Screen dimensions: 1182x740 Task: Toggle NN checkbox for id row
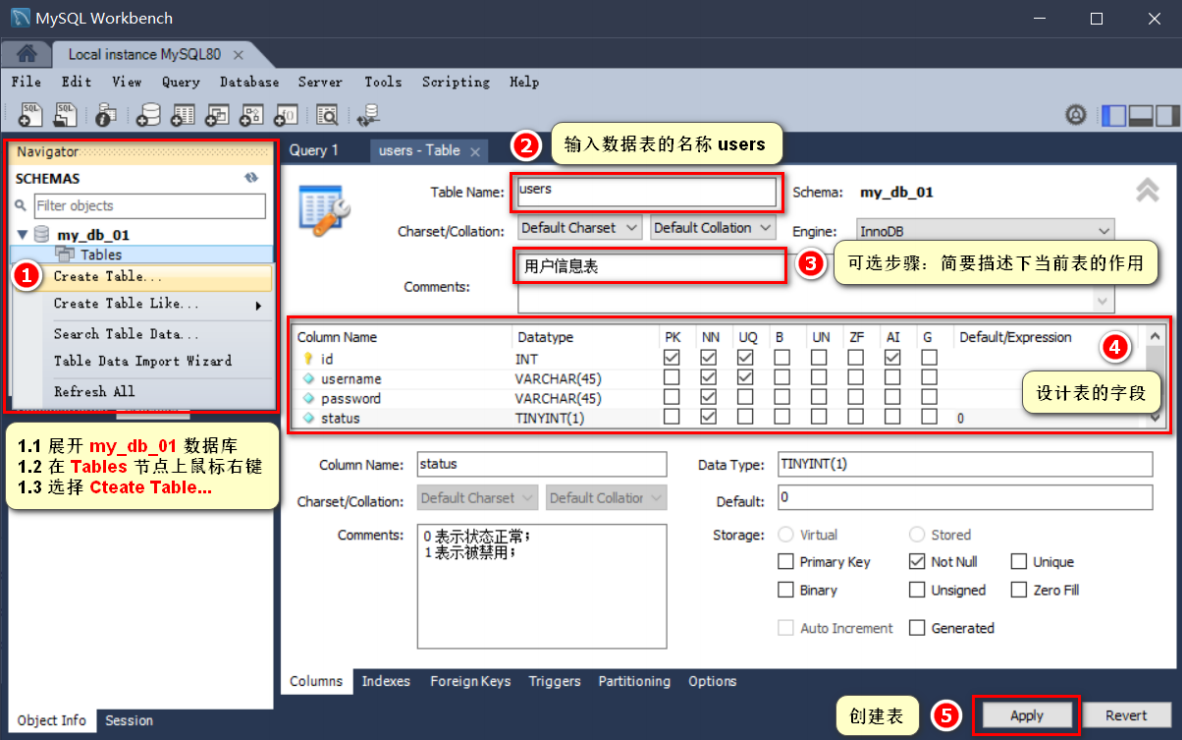(x=709, y=357)
